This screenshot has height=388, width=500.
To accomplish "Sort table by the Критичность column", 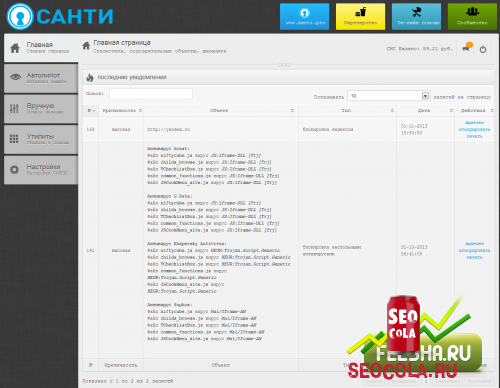I will (122, 110).
